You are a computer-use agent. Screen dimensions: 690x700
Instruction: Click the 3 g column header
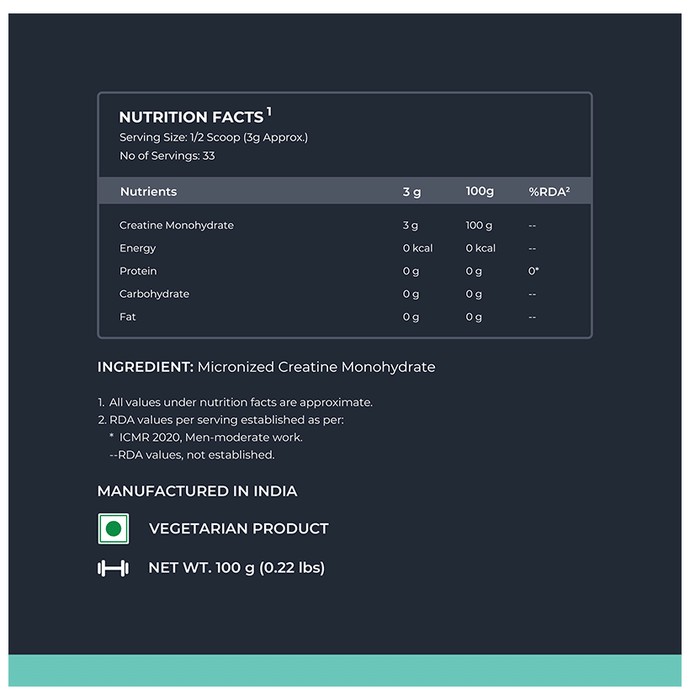pos(412,192)
